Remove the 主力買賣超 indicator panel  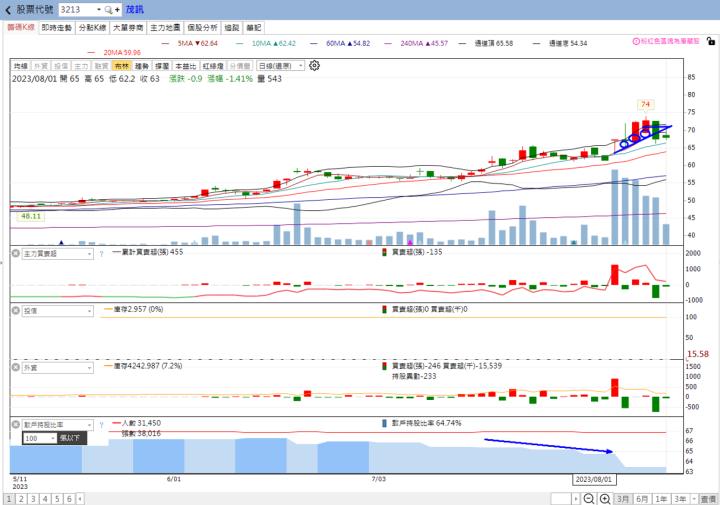[14, 254]
